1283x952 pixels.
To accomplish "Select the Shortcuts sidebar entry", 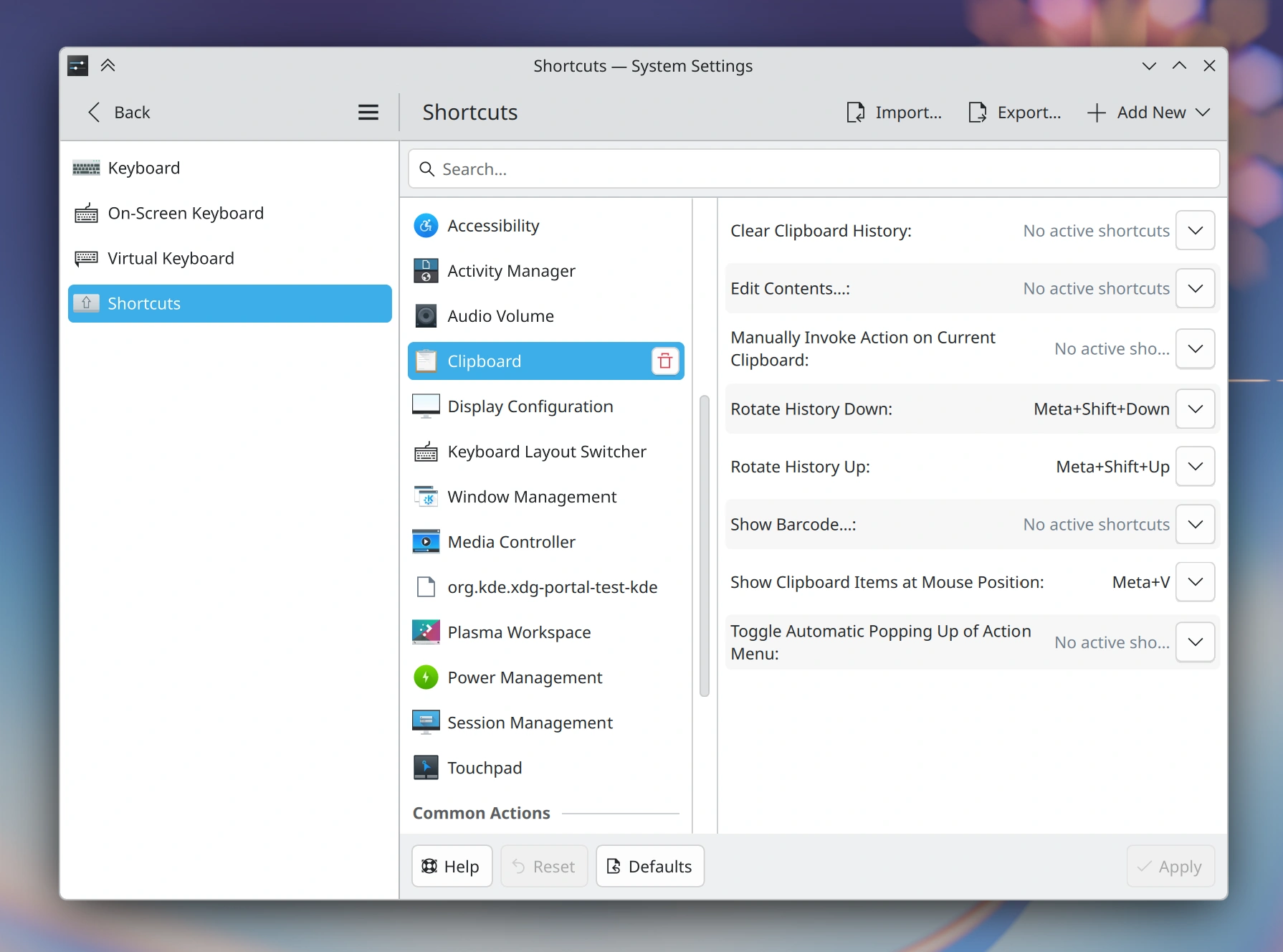I will 229,303.
